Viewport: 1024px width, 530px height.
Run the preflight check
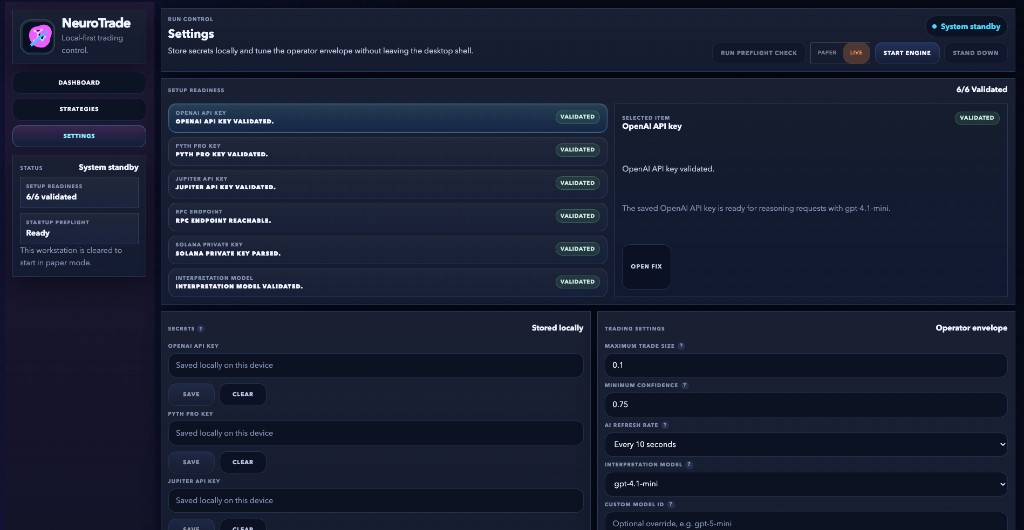coord(759,53)
